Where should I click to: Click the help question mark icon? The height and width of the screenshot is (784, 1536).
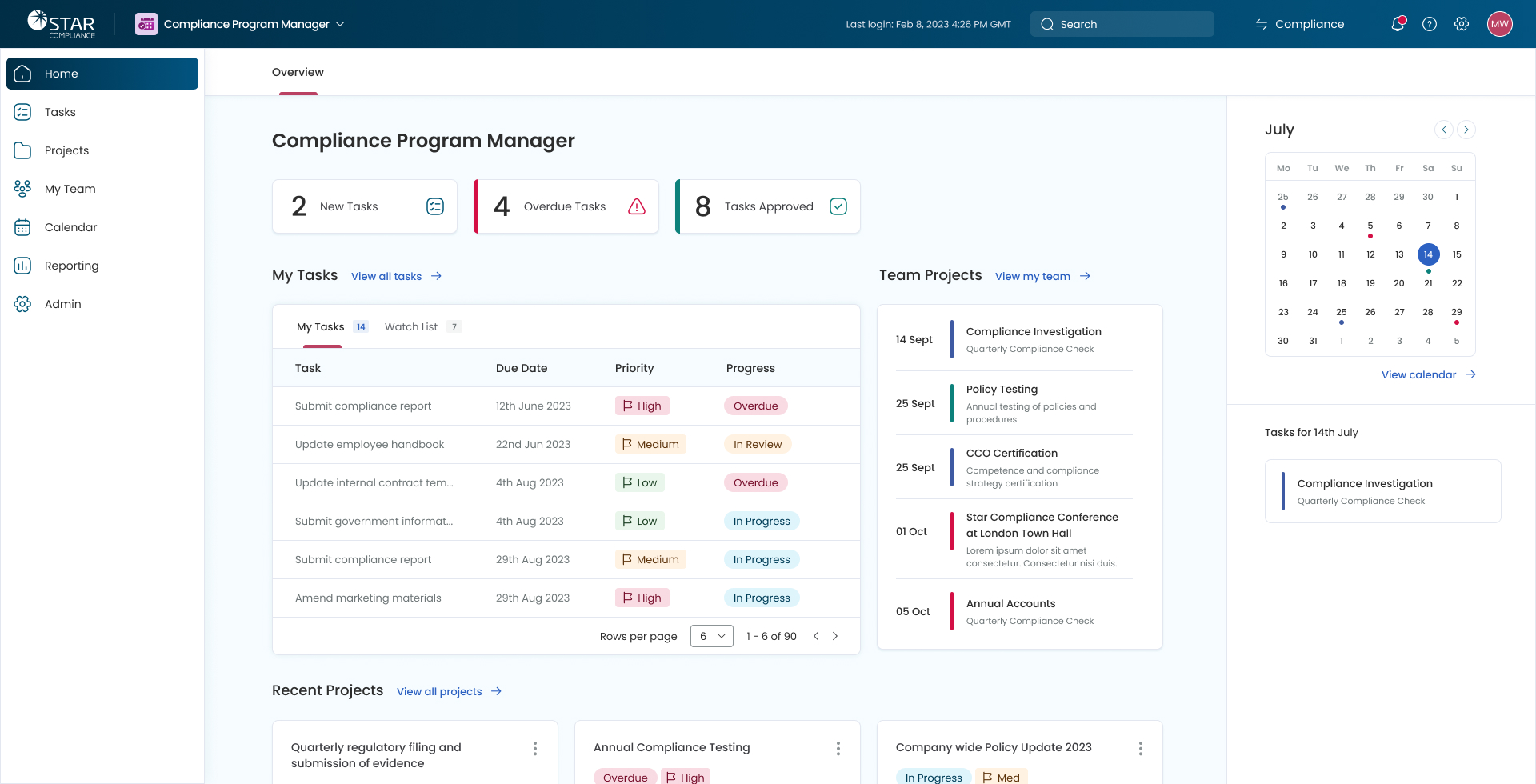click(1430, 24)
